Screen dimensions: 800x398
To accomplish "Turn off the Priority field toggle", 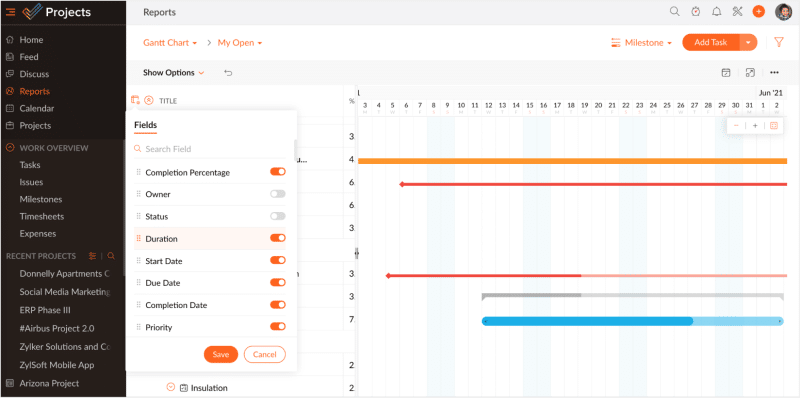I will coord(278,327).
